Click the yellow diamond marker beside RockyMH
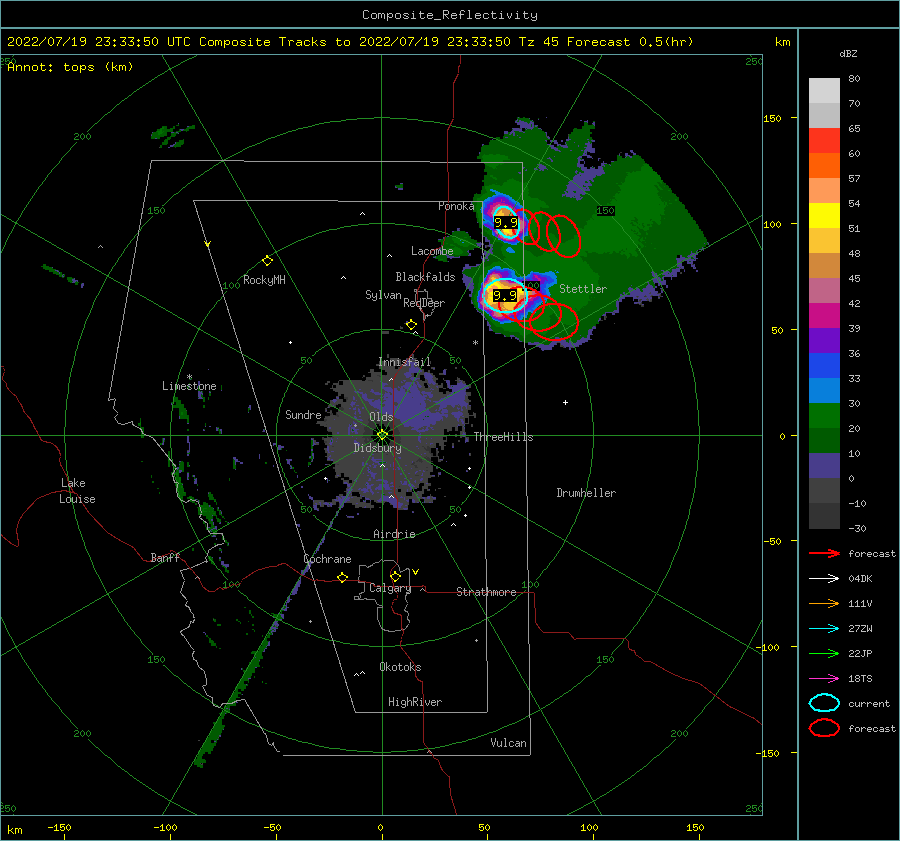The image size is (900, 841). click(267, 261)
